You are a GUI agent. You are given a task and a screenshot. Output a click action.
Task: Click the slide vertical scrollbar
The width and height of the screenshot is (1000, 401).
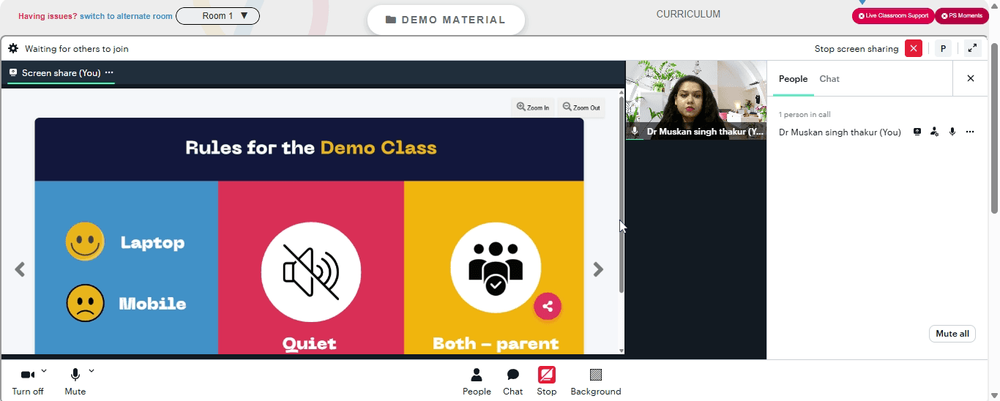622,194
